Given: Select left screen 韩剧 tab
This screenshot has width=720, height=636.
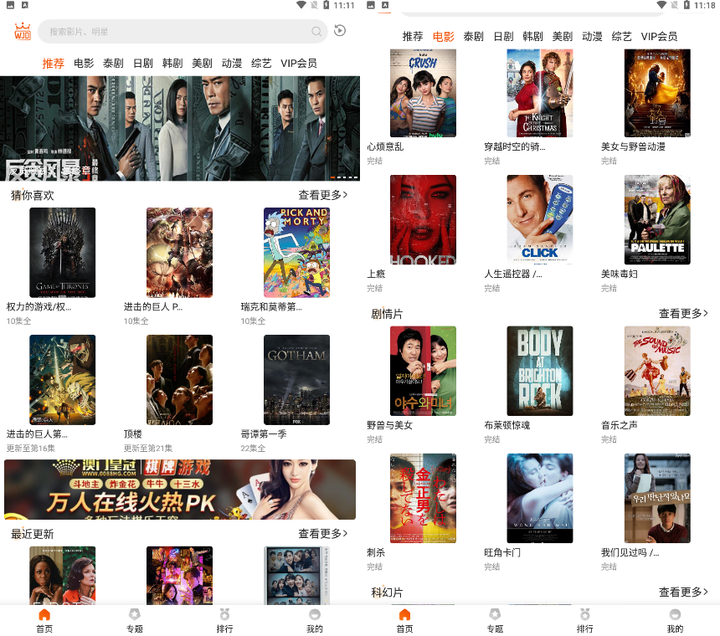Looking at the screenshot, I should coord(172,63).
